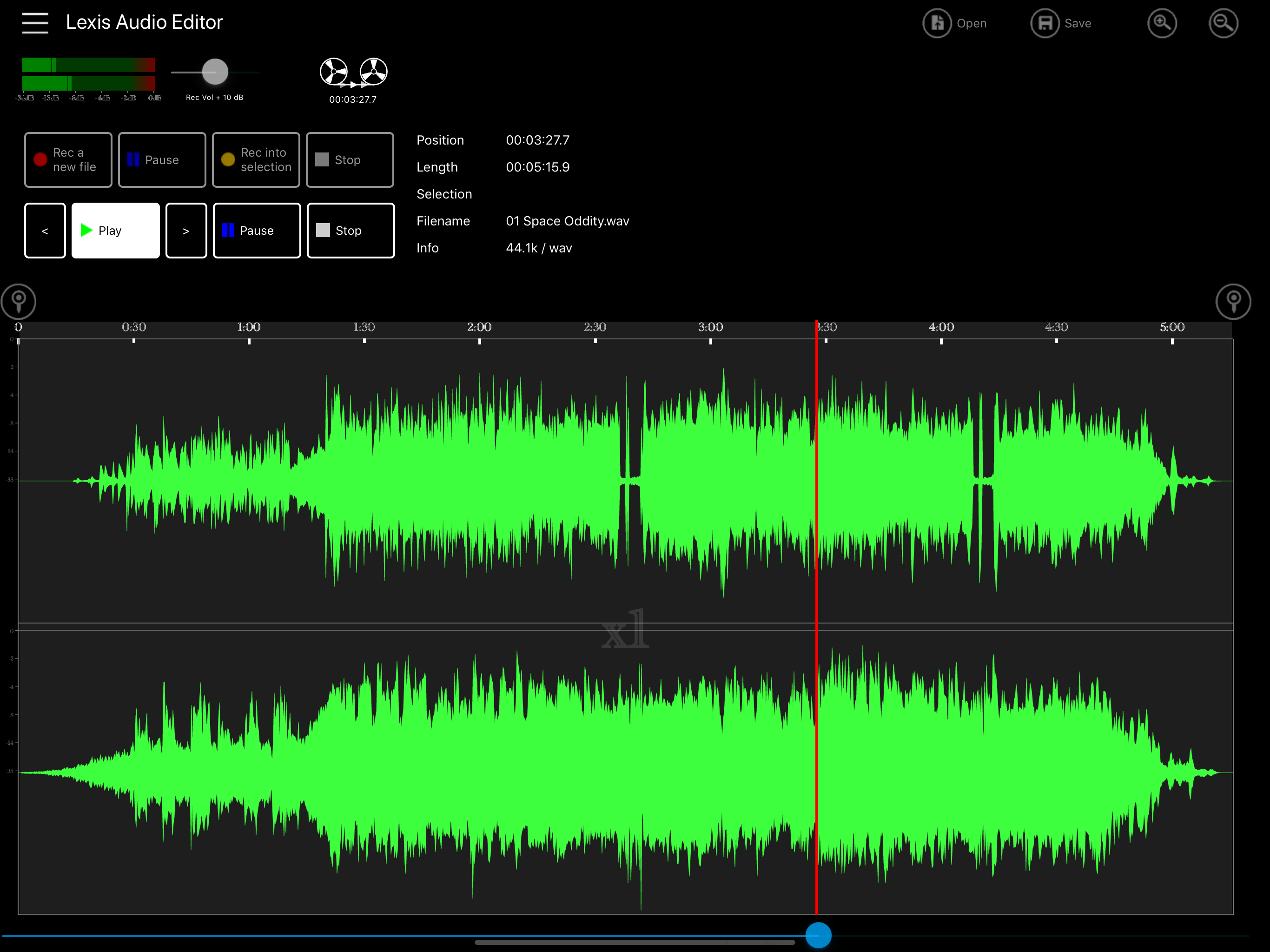Click the red playhead cursor line

click(x=816, y=617)
